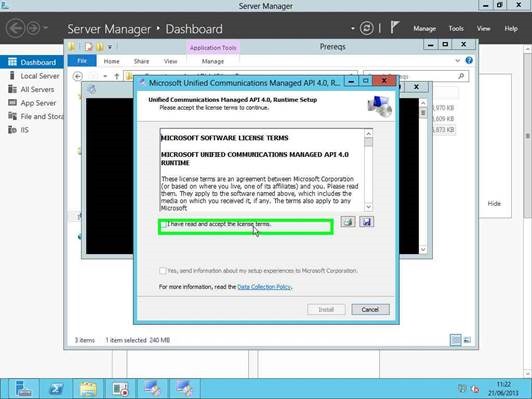
Task: Click the greyed Install button
Action: click(326, 309)
